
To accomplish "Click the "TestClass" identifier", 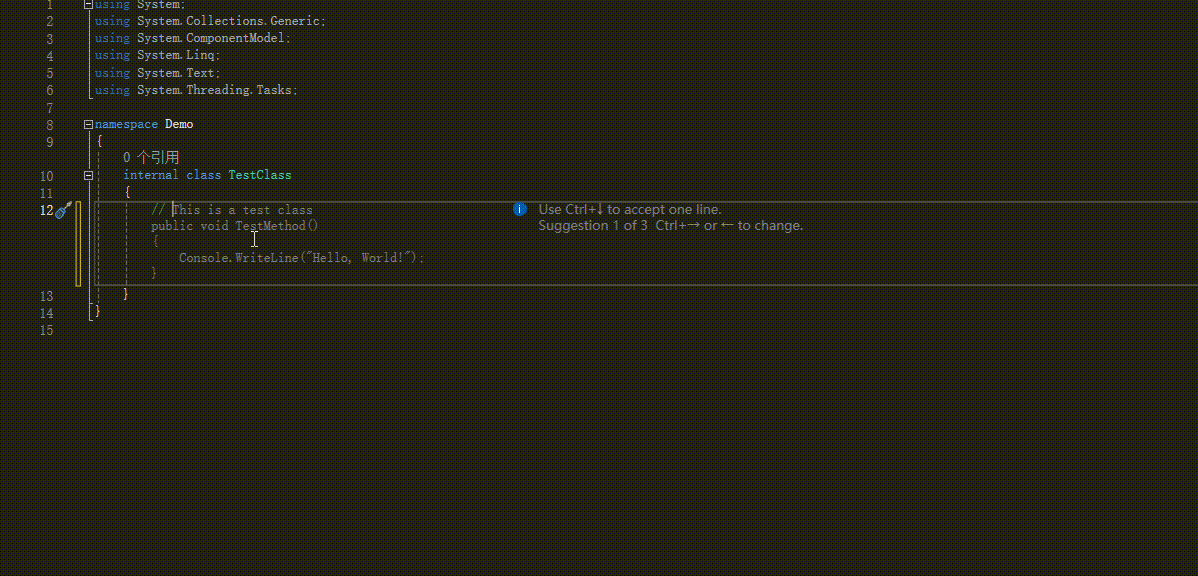I will 260,176.
